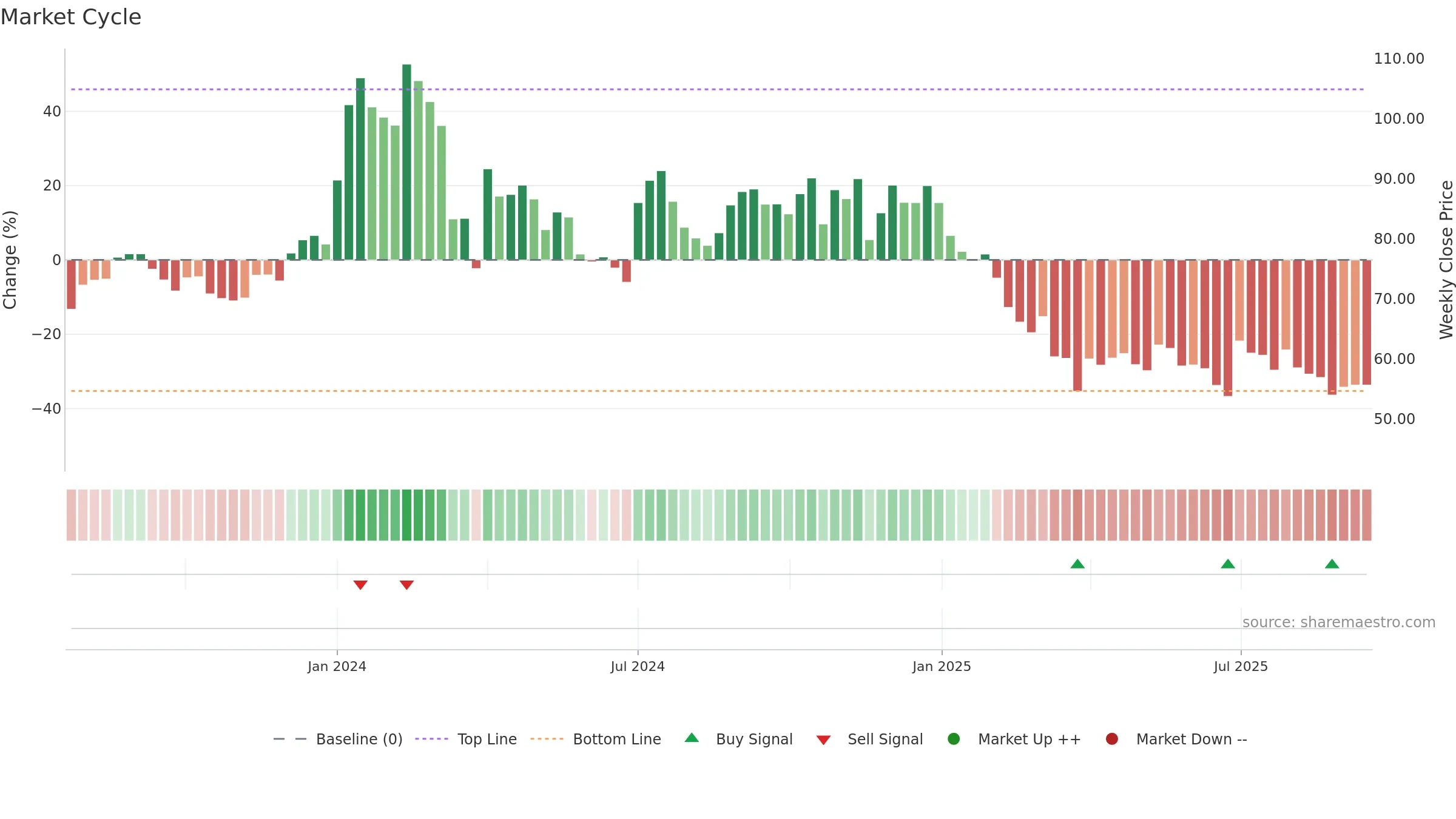Toggle the Bottom Line legend label
The image size is (1456, 819).
point(617,740)
